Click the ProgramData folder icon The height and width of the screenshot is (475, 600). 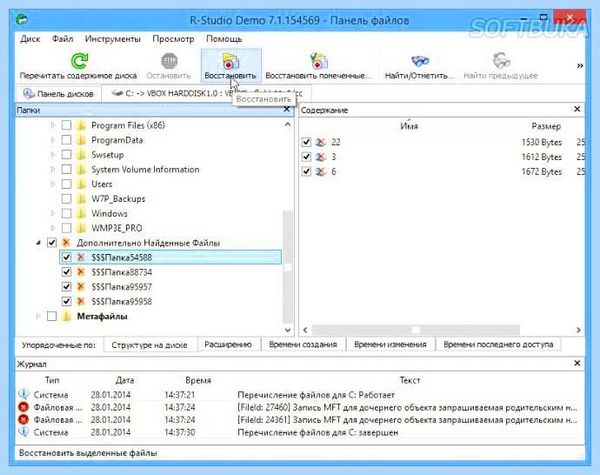click(81, 140)
